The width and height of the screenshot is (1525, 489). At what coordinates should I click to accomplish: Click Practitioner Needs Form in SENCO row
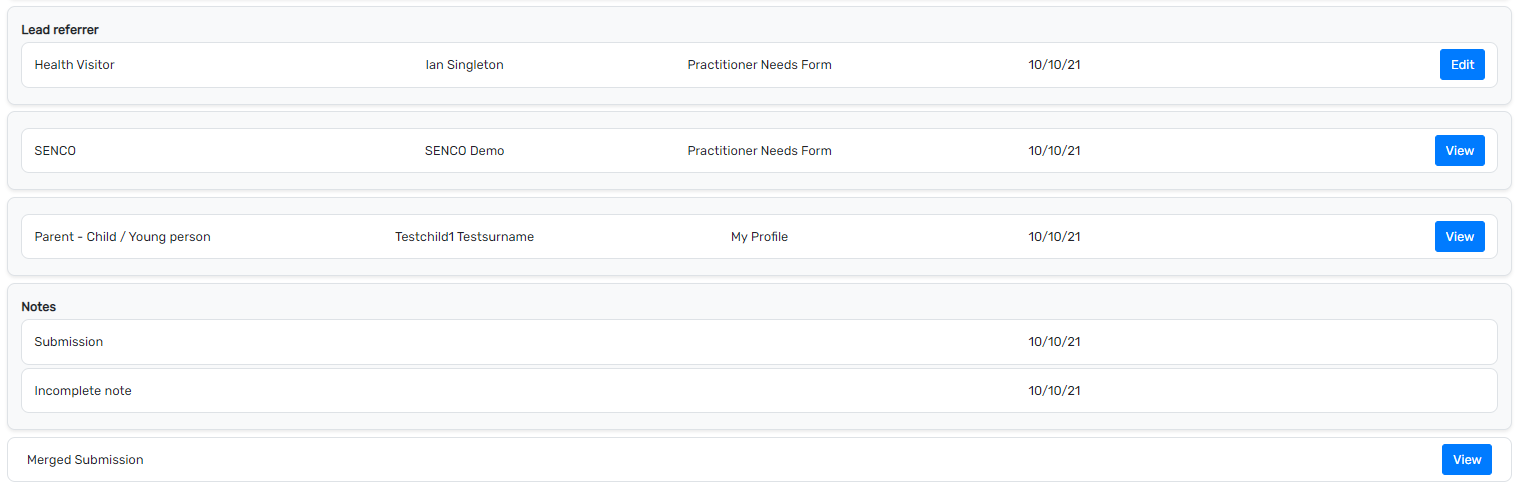click(759, 151)
